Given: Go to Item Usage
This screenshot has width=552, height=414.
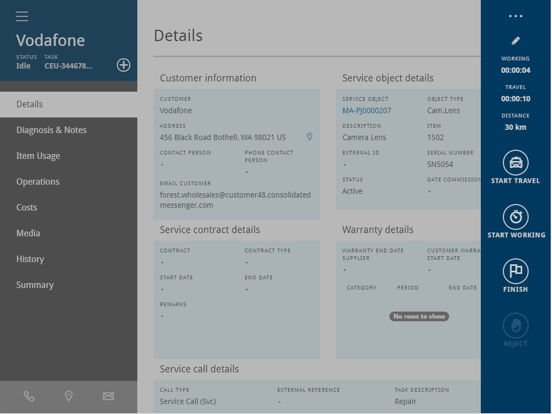Looking at the screenshot, I should pos(69,156).
